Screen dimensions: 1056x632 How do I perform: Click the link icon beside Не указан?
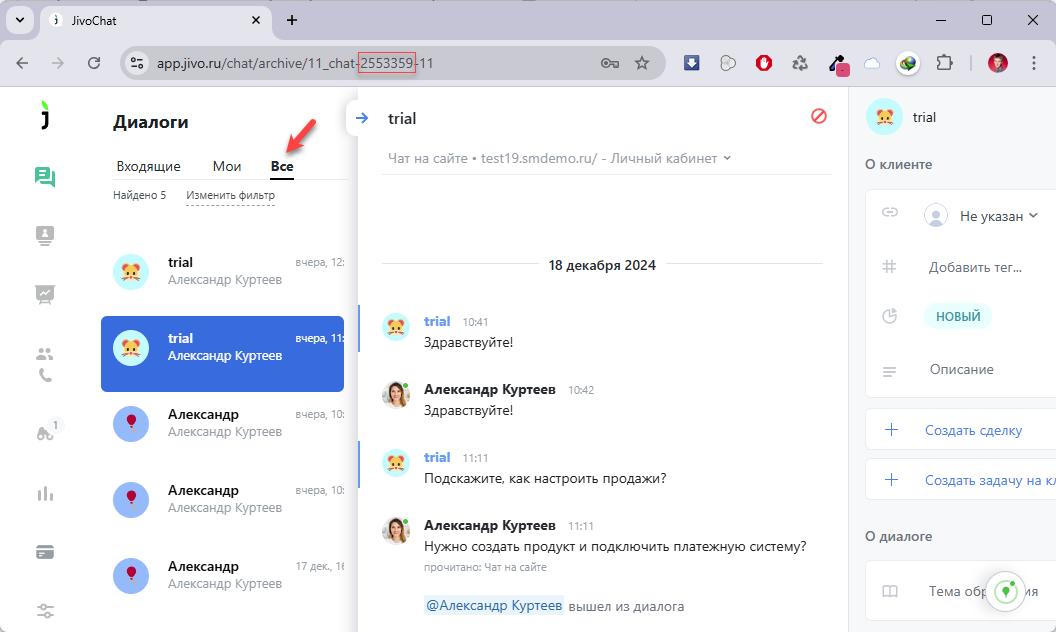(x=890, y=212)
